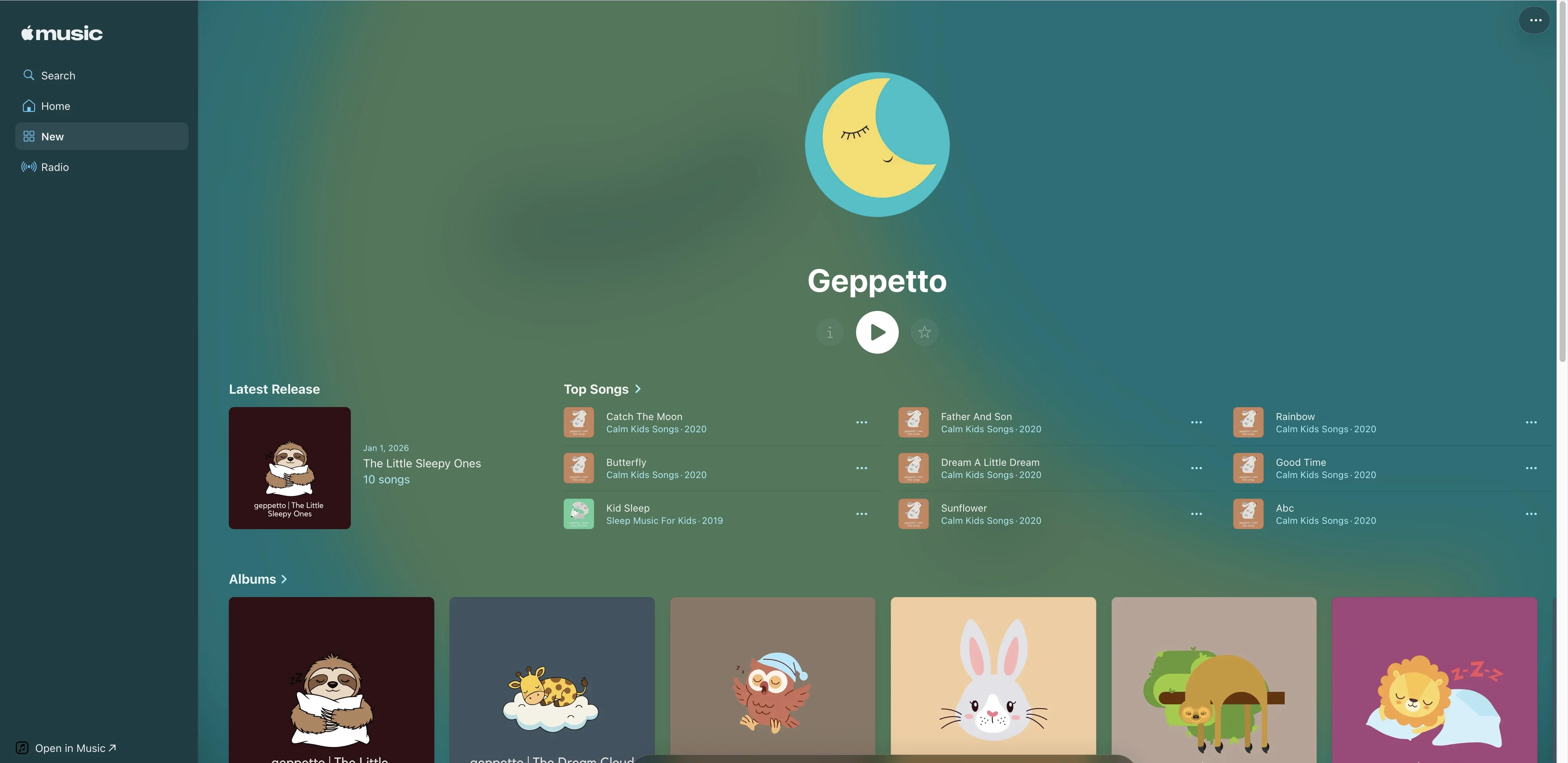Click the Geppetto info icon
This screenshot has width=1568, height=763.
click(x=829, y=333)
